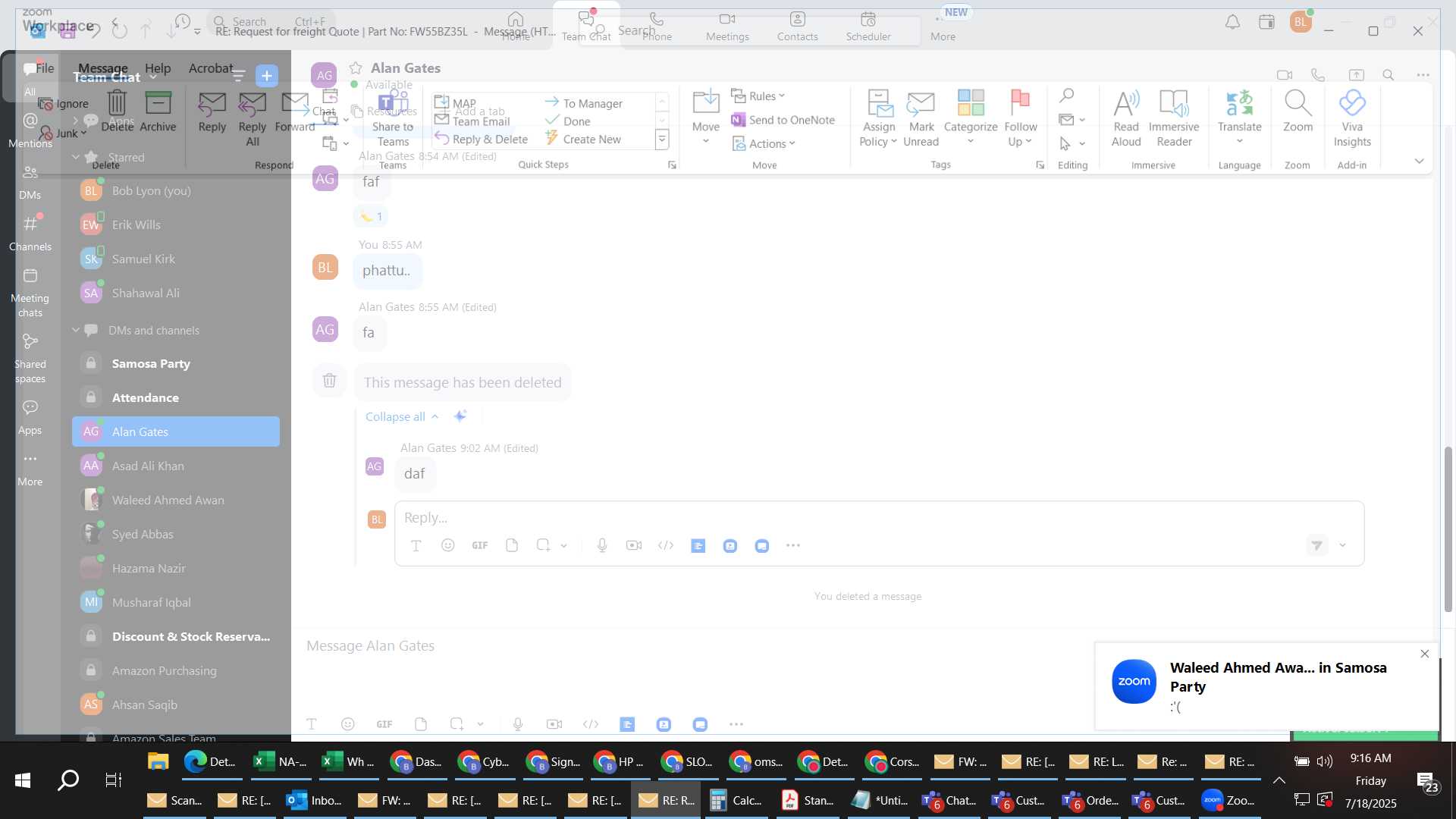The width and height of the screenshot is (1456, 819).
Task: Open DMs in the Zoom sidebar
Action: pyautogui.click(x=30, y=182)
